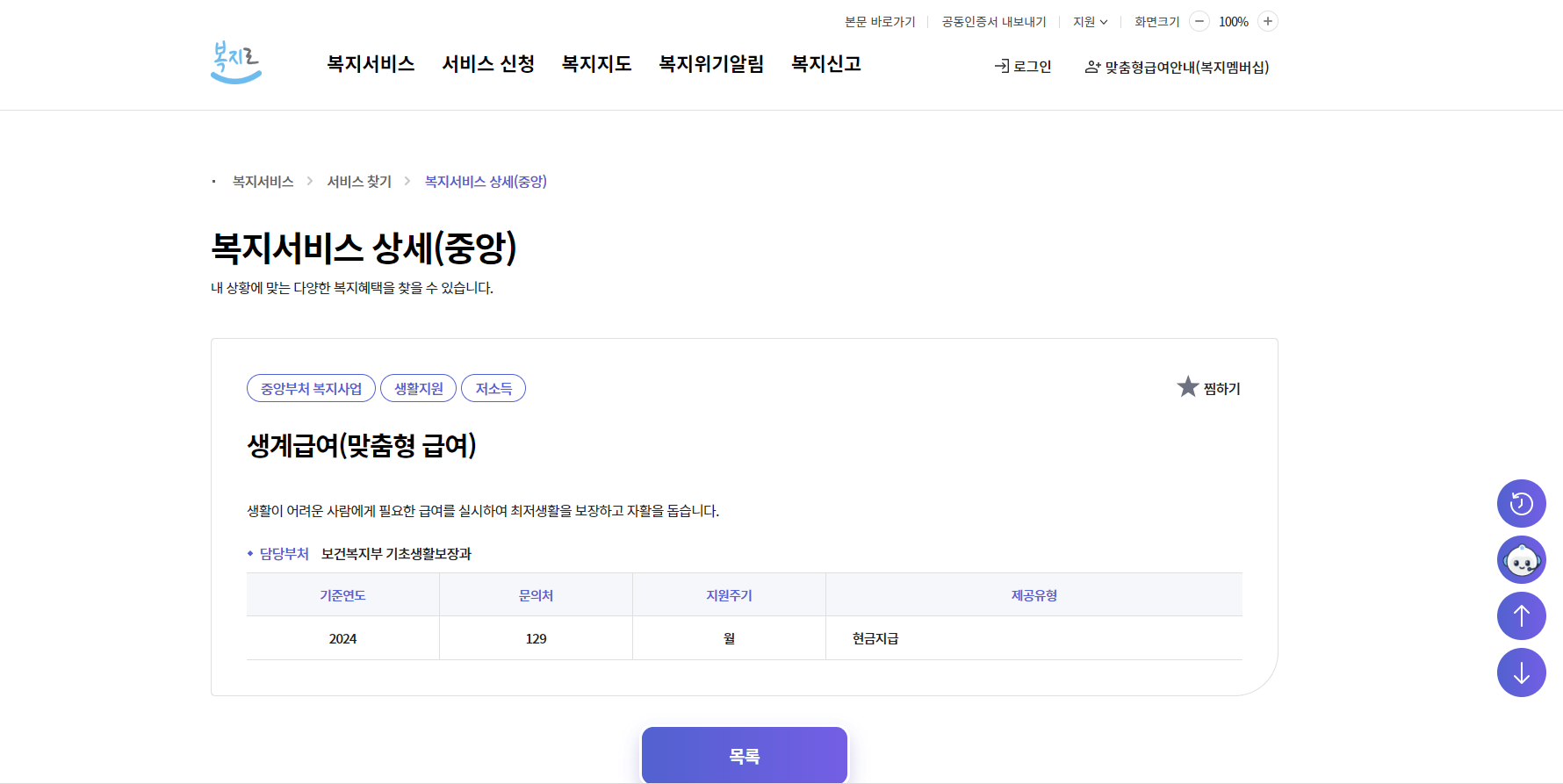Decrease screen size with minus button

coord(1199,21)
